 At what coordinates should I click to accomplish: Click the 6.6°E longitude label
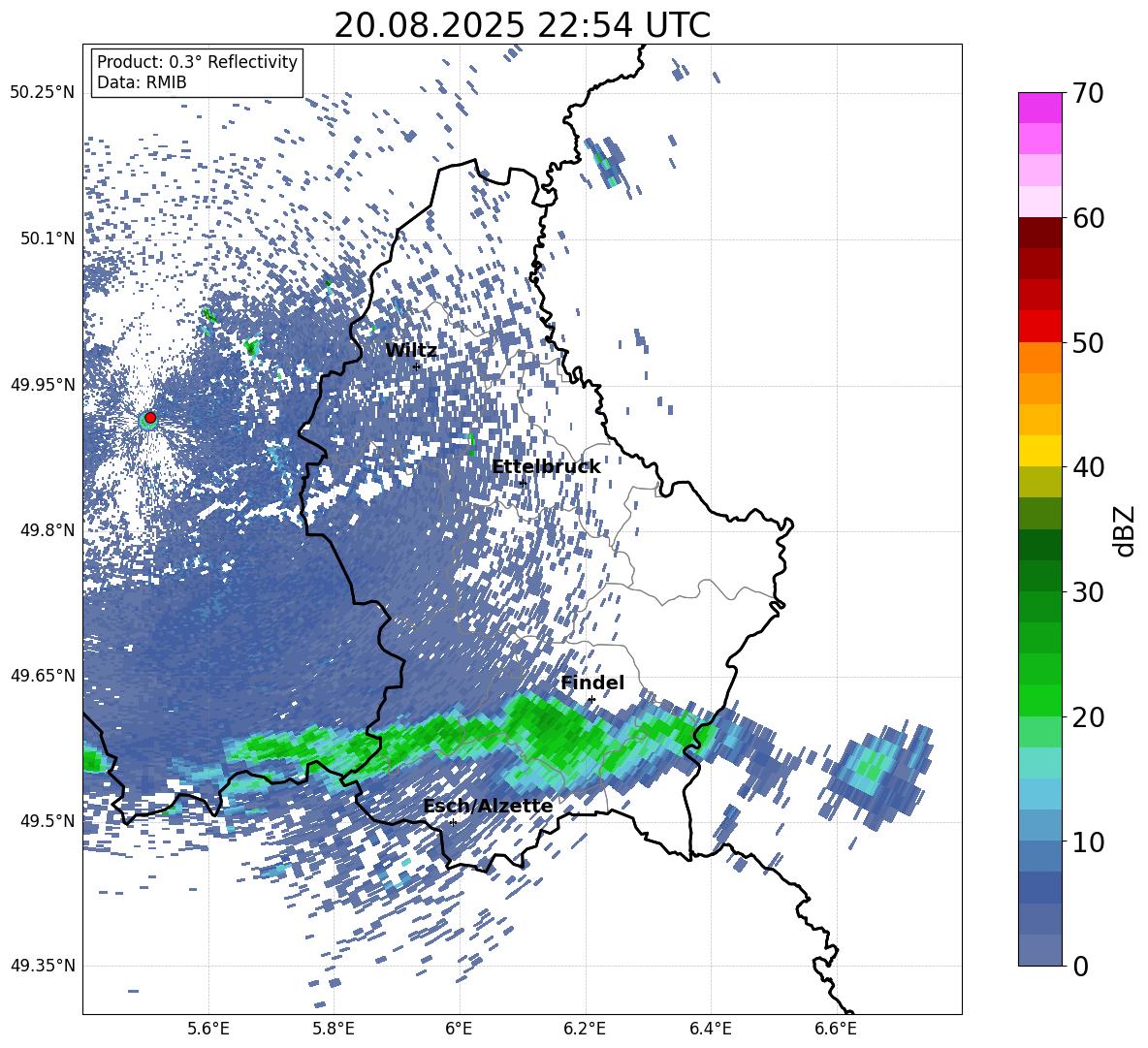click(x=836, y=1030)
